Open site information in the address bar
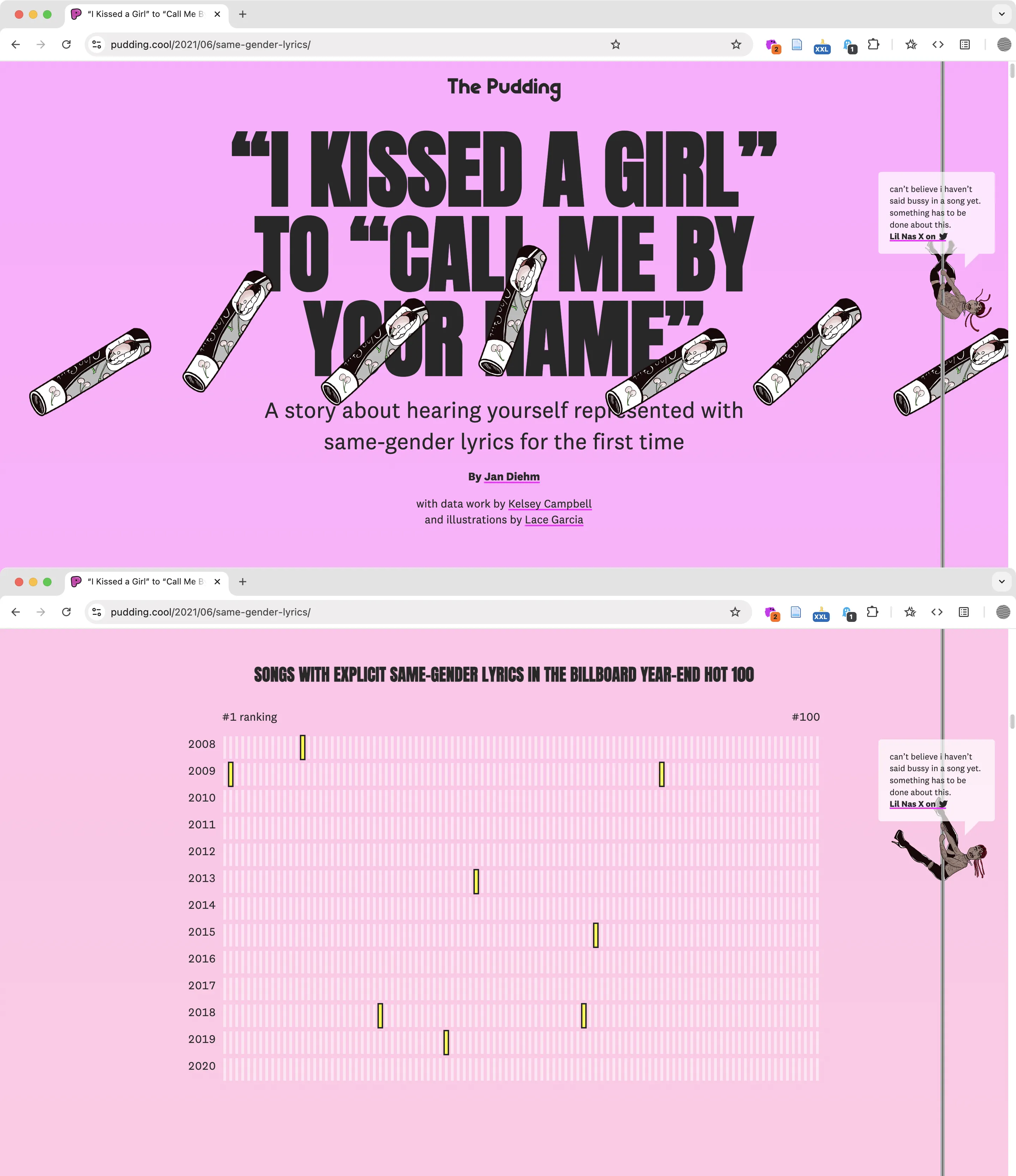Screen dimensions: 1016x1176 point(96,44)
